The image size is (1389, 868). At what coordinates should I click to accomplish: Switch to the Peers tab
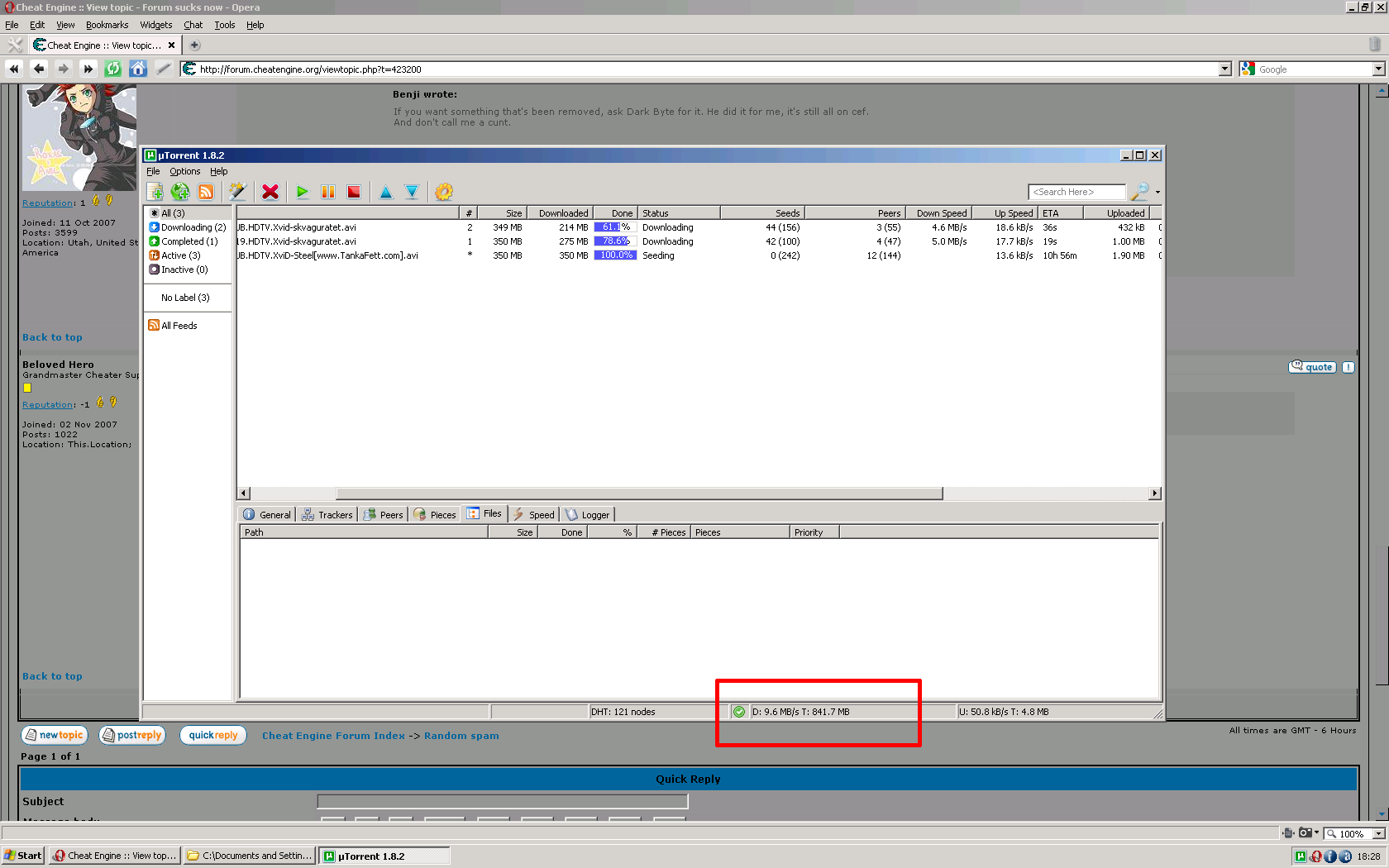click(x=384, y=514)
